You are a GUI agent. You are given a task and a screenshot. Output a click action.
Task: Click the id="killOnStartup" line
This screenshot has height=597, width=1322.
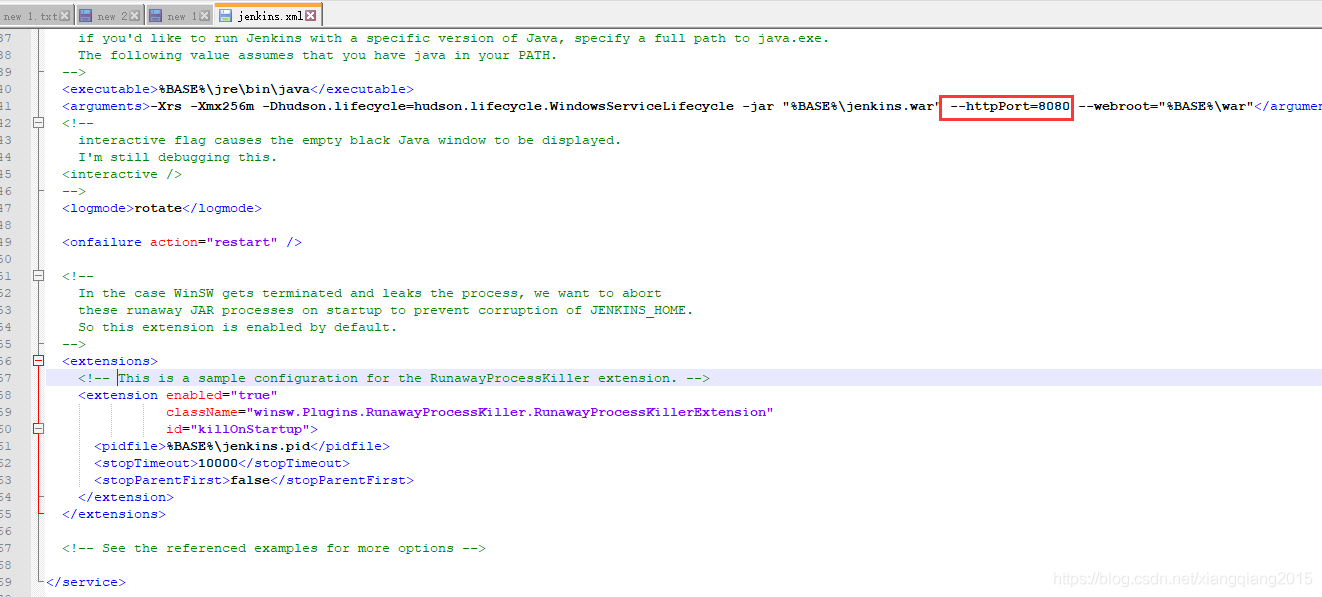click(x=242, y=429)
